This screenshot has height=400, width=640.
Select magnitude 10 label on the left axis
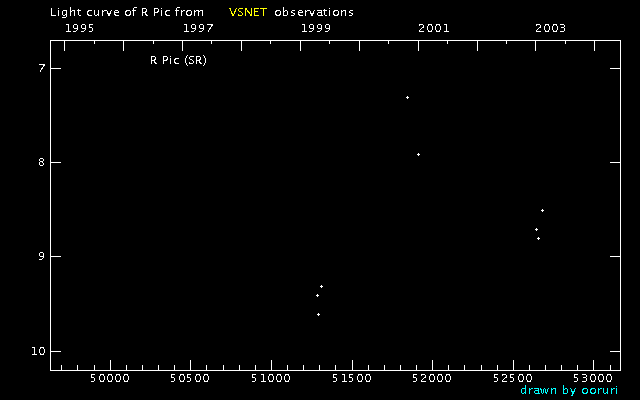(x=38, y=351)
